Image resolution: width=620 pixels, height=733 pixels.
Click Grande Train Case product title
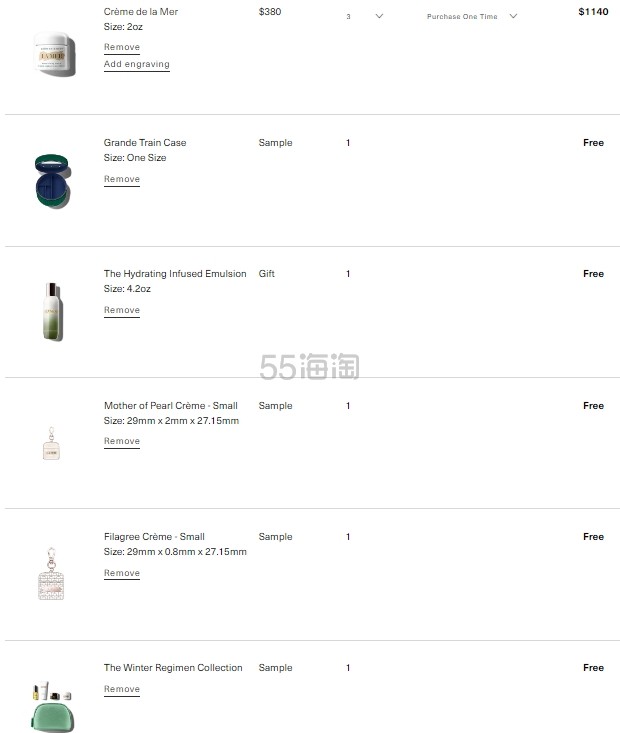pyautogui.click(x=145, y=143)
